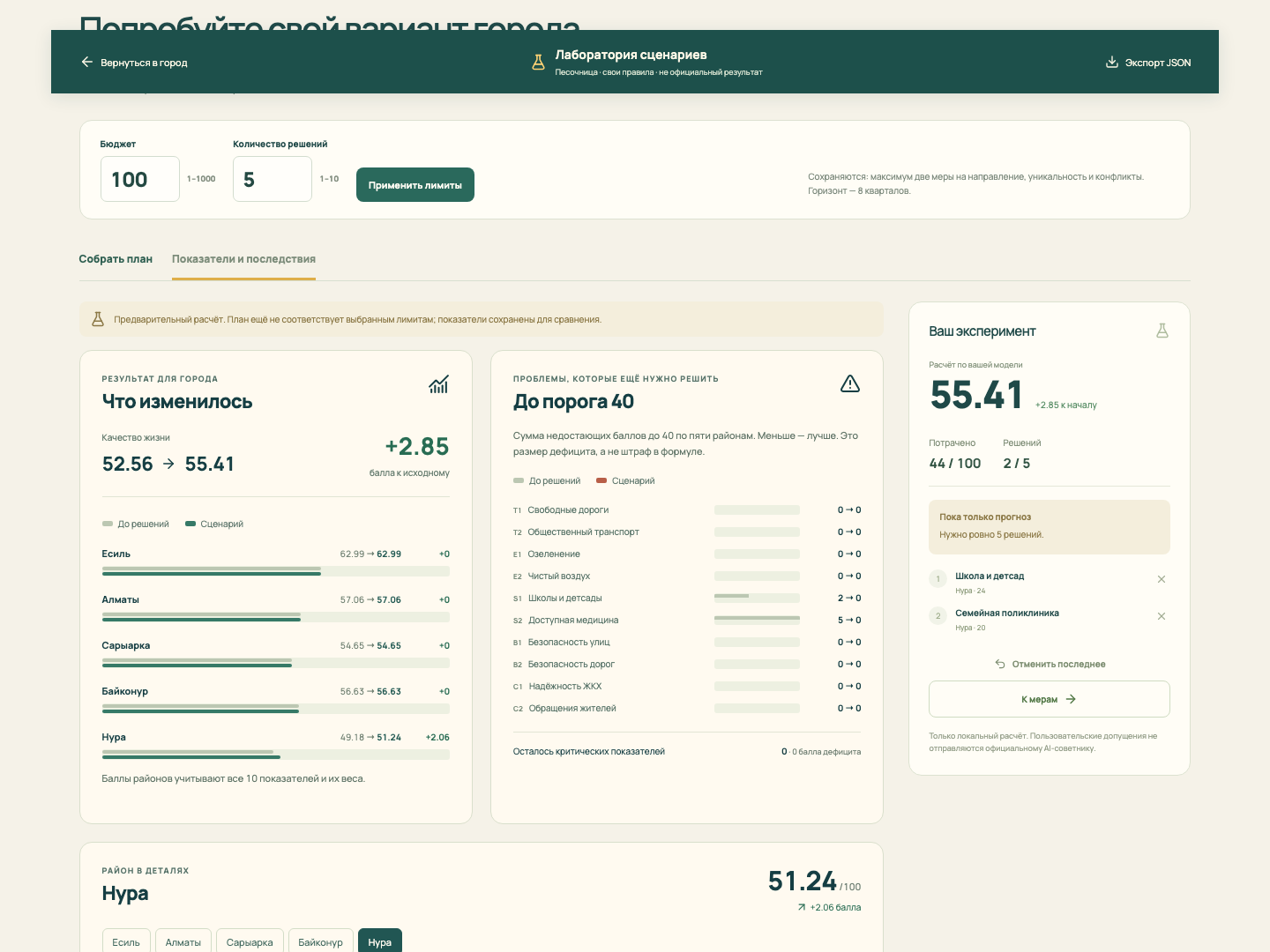Click the "Свободные дороги" indicator row label
This screenshot has width=1270, height=952.
click(x=568, y=510)
